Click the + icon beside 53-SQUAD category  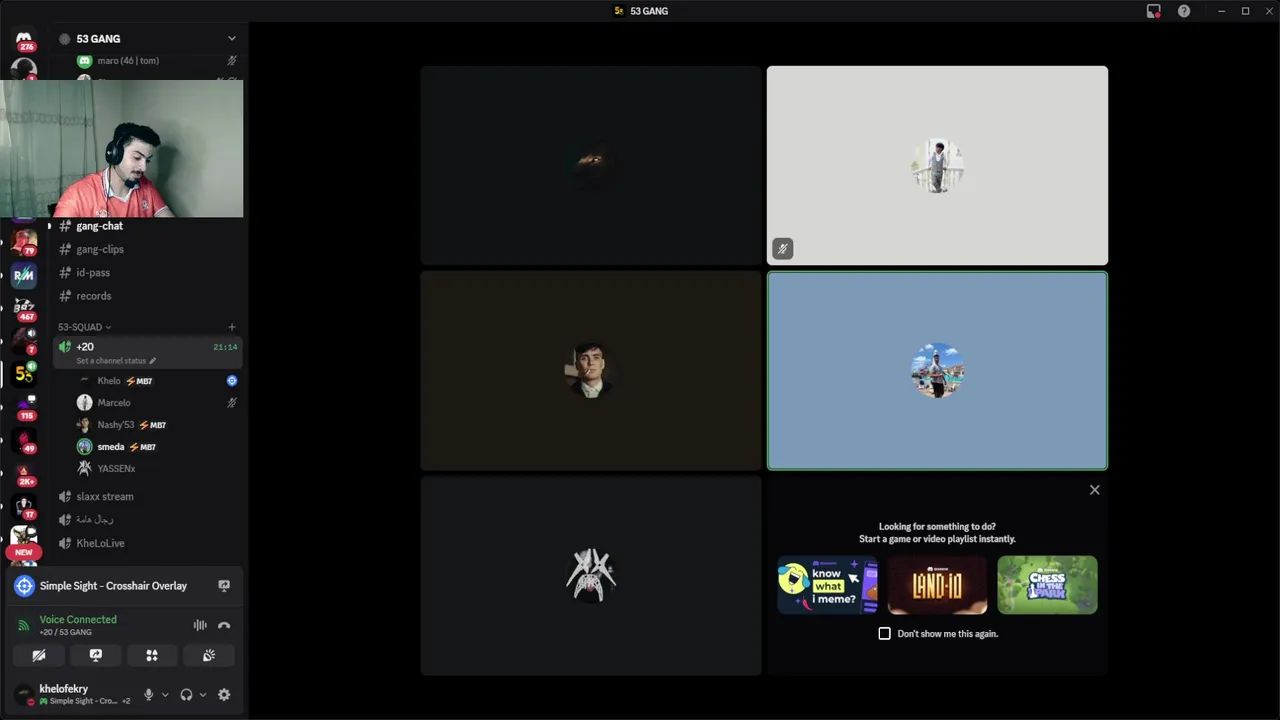pyautogui.click(x=232, y=327)
